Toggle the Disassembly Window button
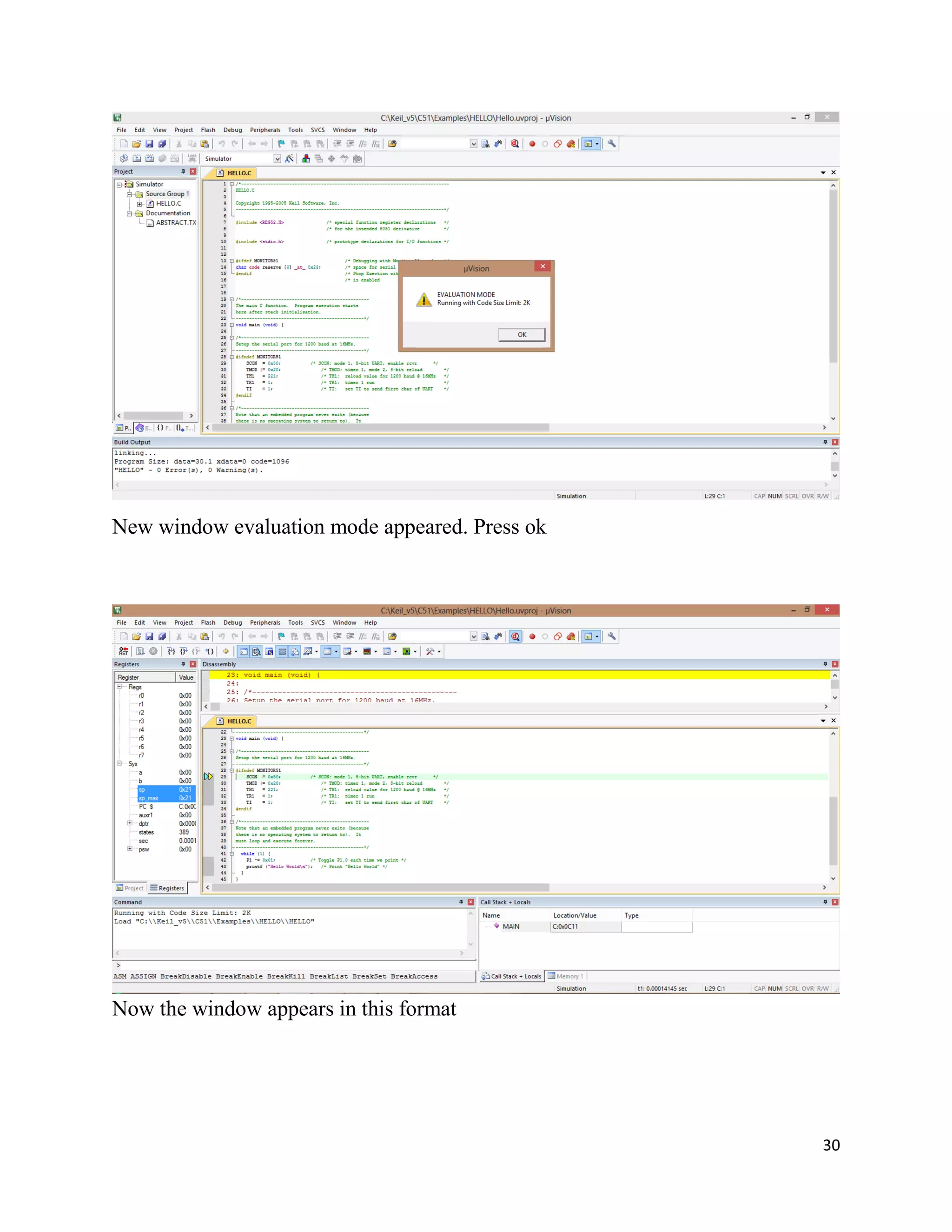The height and width of the screenshot is (1232, 952). 256,651
